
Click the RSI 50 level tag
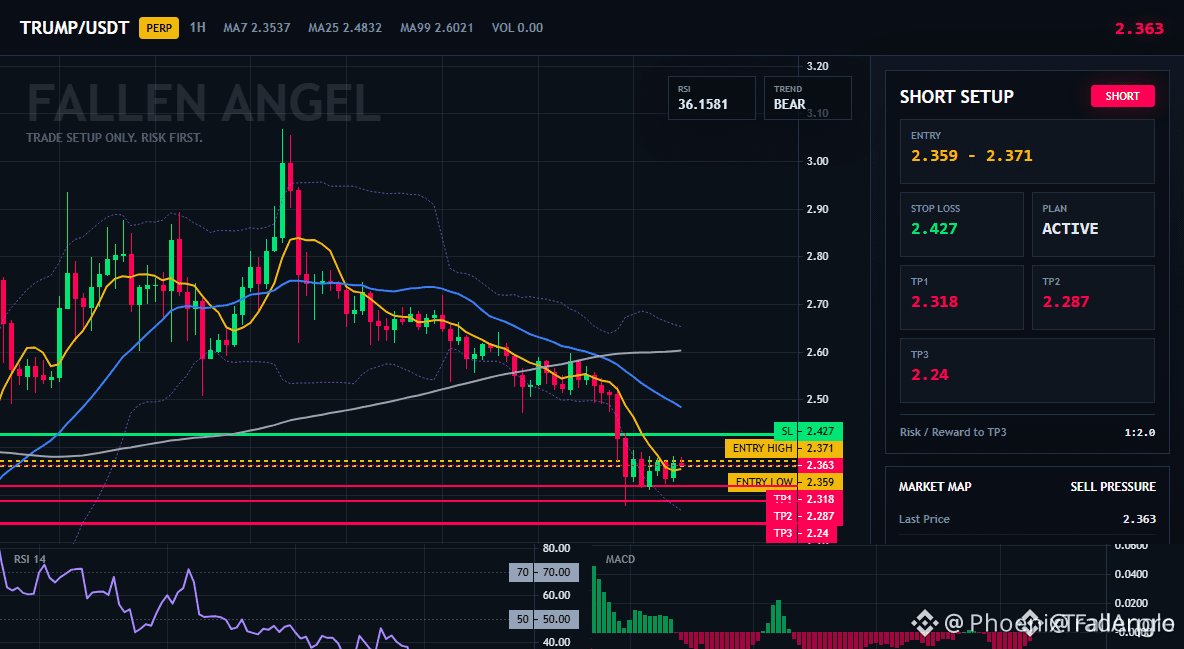point(544,620)
